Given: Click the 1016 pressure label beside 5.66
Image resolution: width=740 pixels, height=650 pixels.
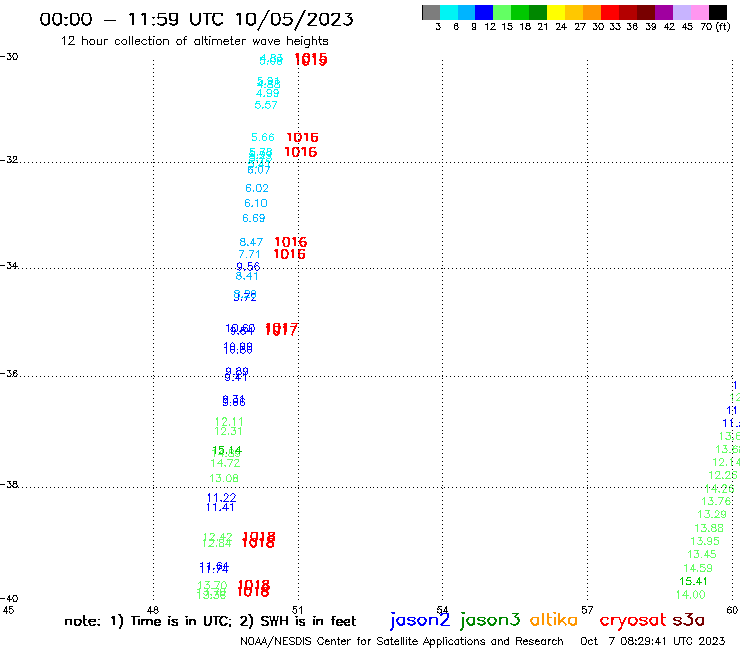Looking at the screenshot, I should pos(303,137).
